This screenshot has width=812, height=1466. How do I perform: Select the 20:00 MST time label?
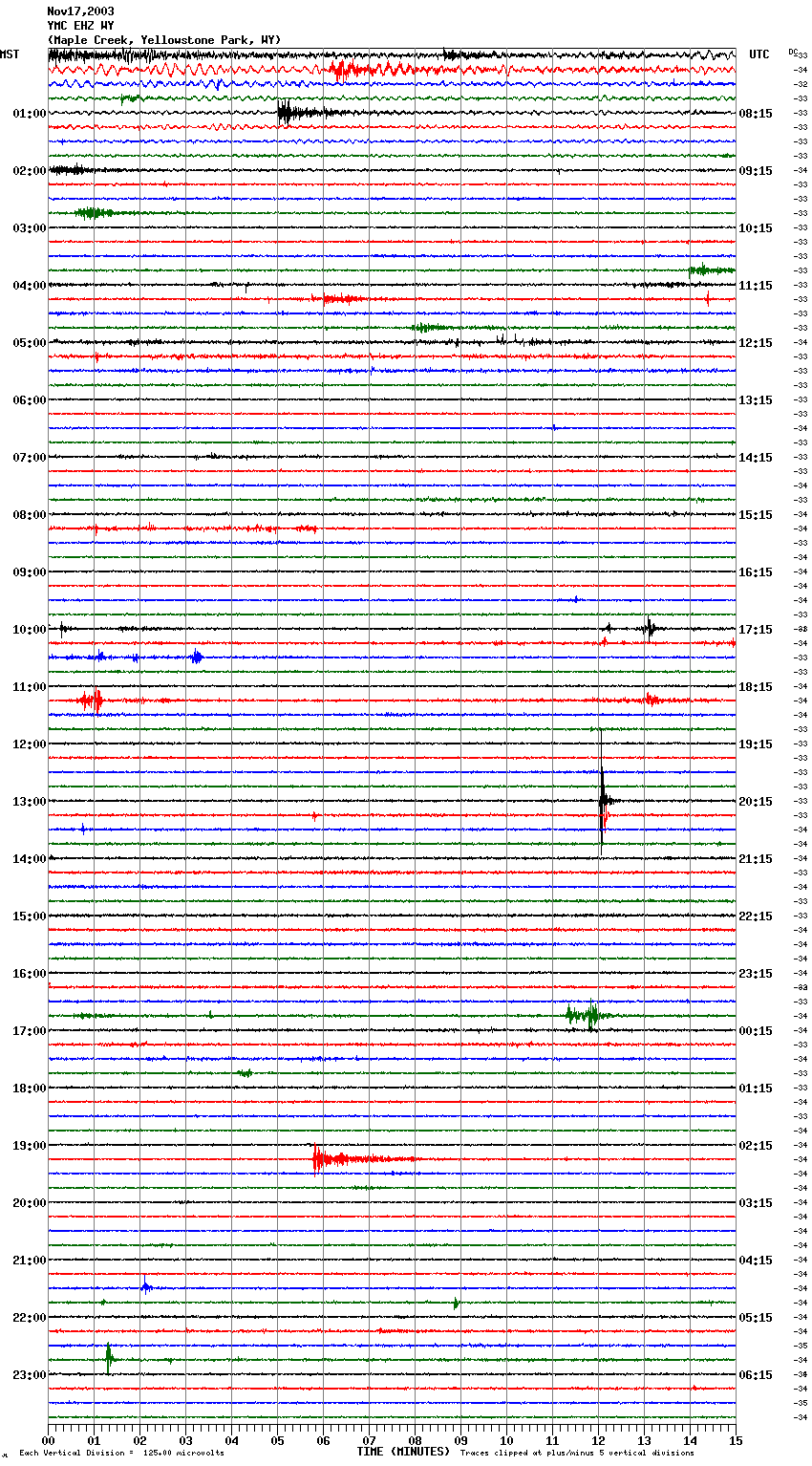pos(30,1203)
